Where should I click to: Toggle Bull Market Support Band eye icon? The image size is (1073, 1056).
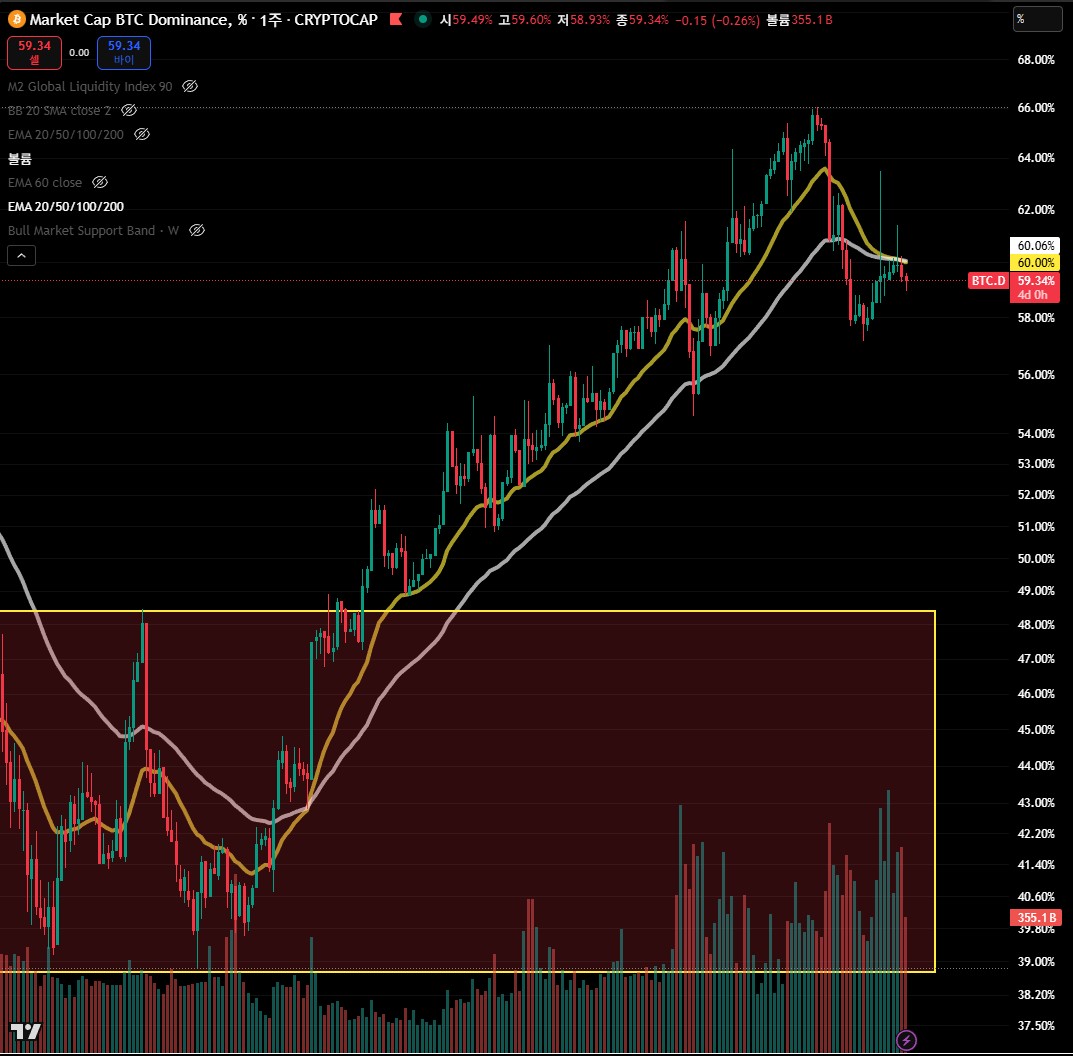coord(196,230)
